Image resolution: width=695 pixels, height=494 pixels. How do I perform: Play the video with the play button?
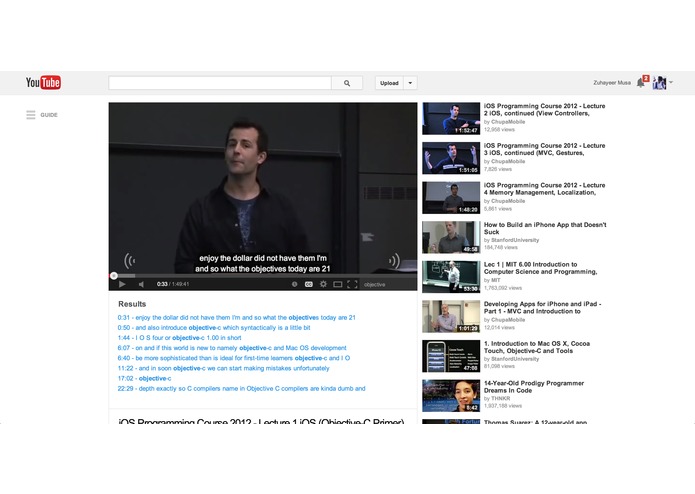122,284
